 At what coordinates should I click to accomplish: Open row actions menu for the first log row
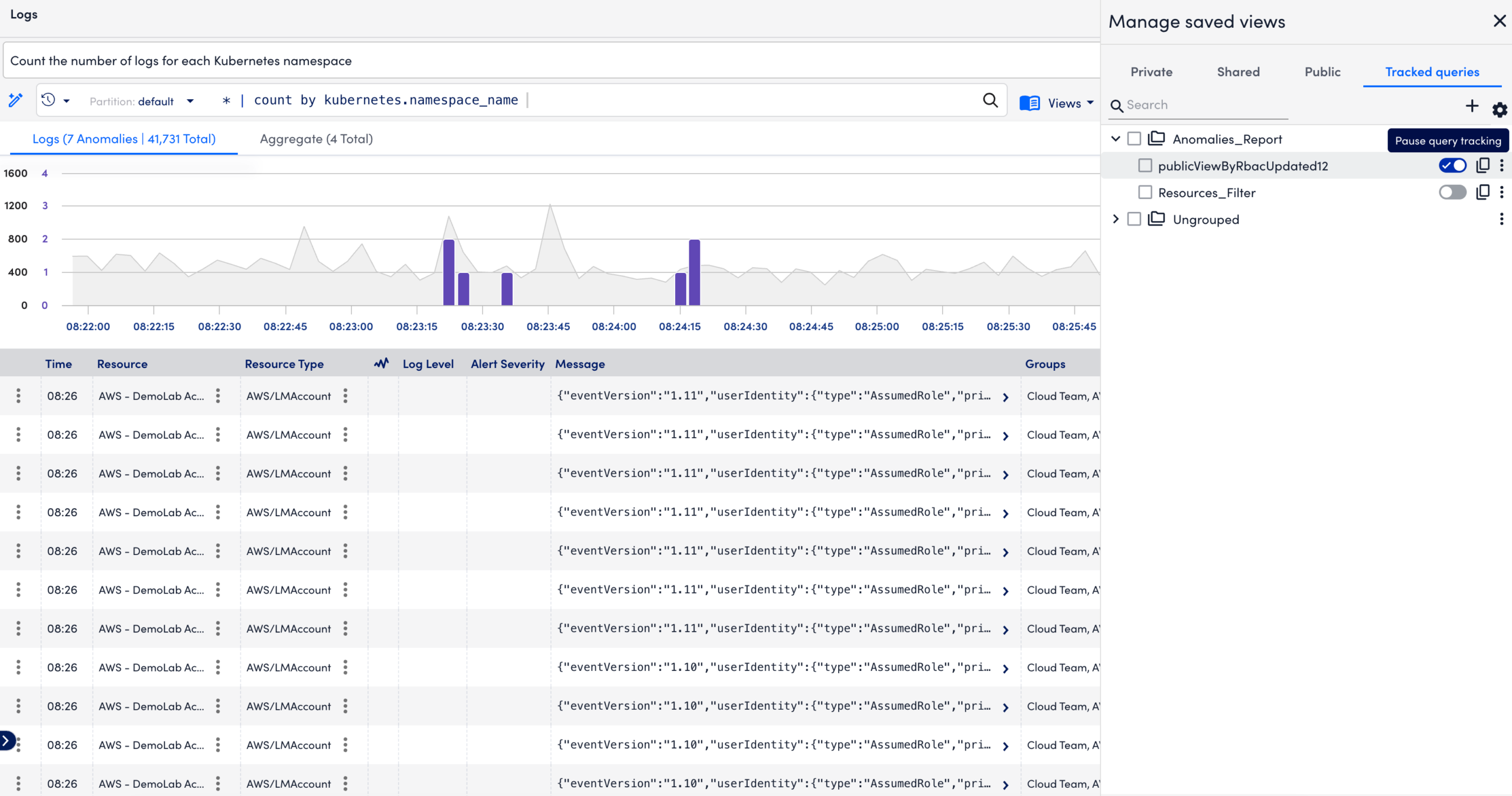18,396
